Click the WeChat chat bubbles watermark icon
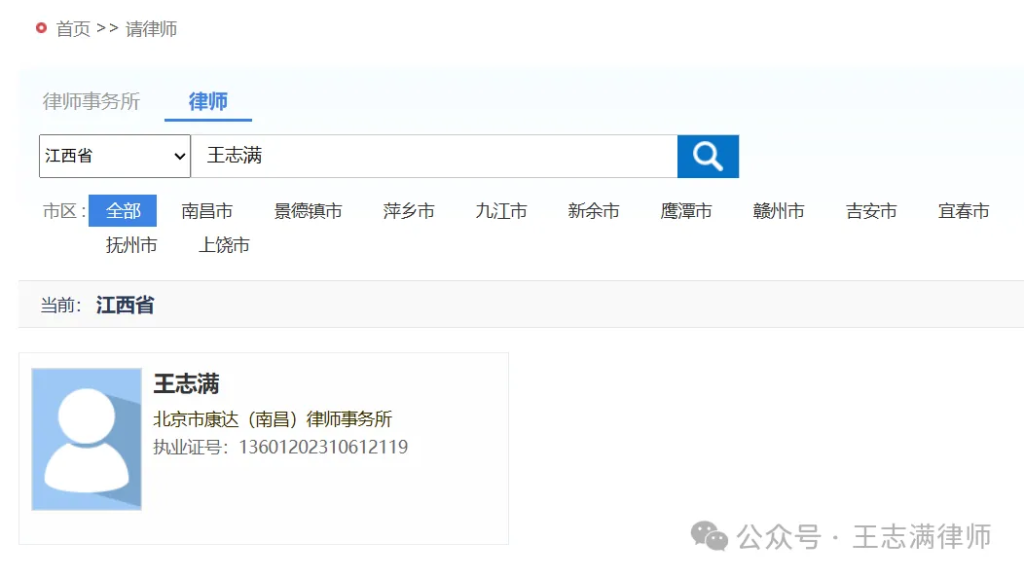Image resolution: width=1024 pixels, height=578 pixels. (710, 537)
